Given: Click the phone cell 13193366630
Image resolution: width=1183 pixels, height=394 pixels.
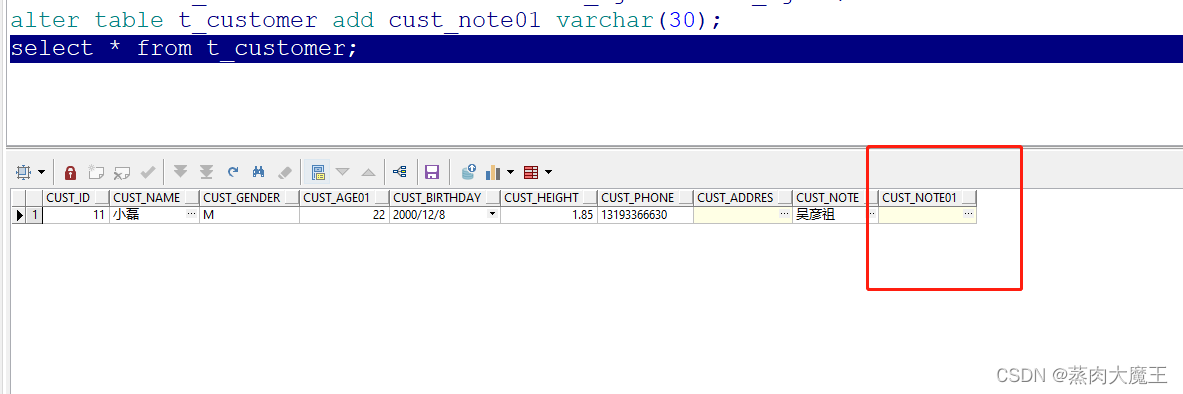Looking at the screenshot, I should click(646, 215).
